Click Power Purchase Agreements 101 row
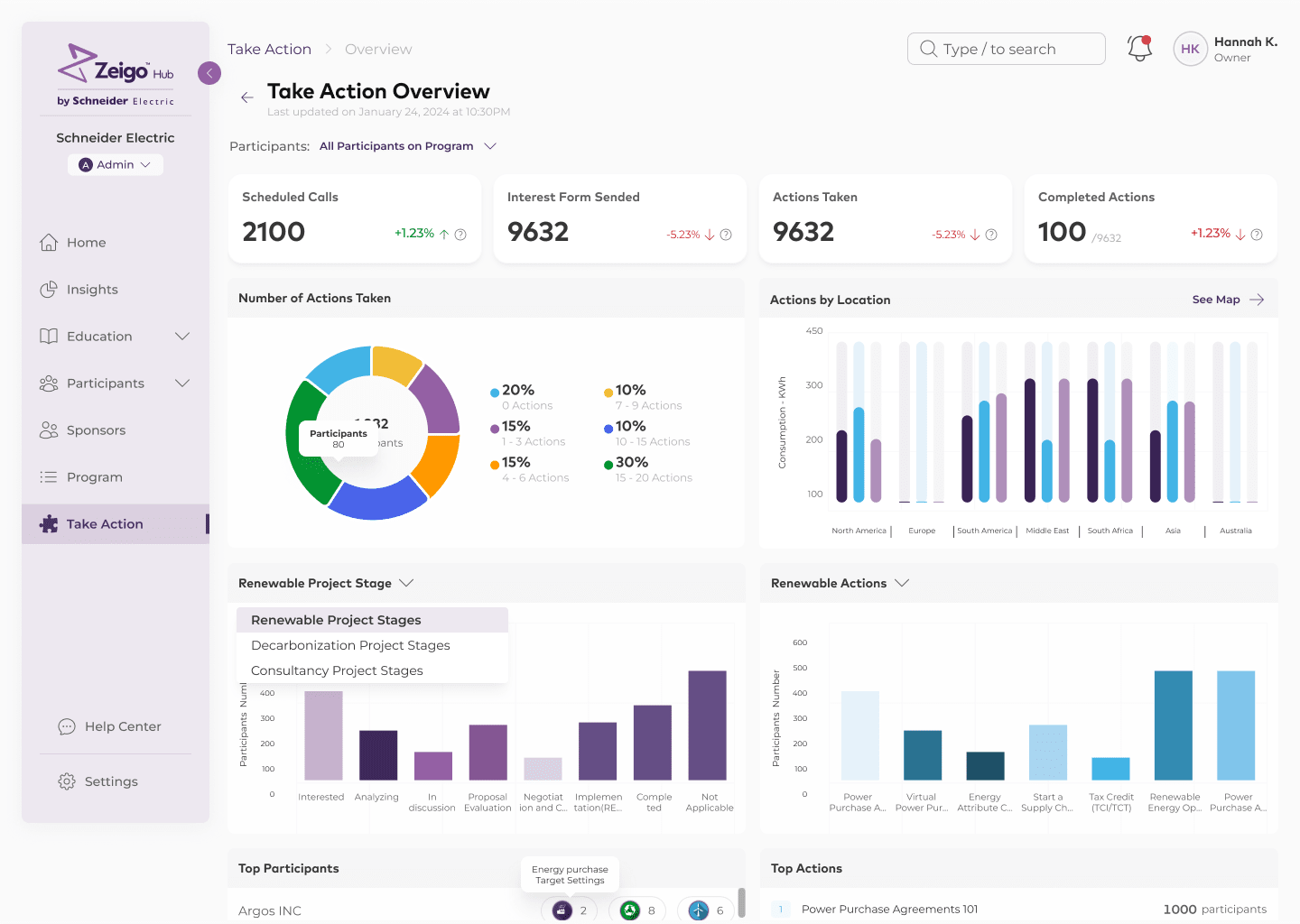1300x924 pixels. coord(1019,909)
